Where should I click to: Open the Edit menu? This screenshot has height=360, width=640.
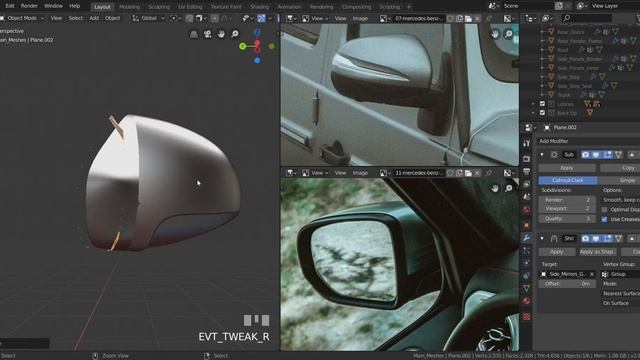(10, 6)
